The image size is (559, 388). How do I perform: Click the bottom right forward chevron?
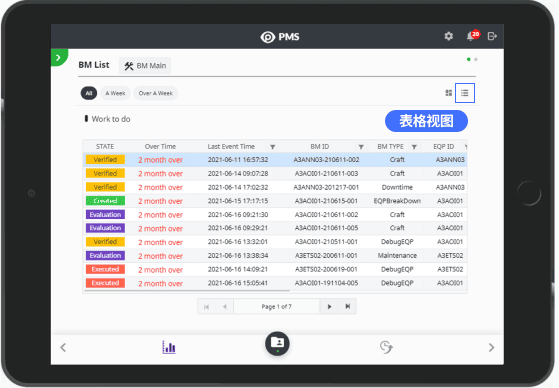click(x=491, y=347)
